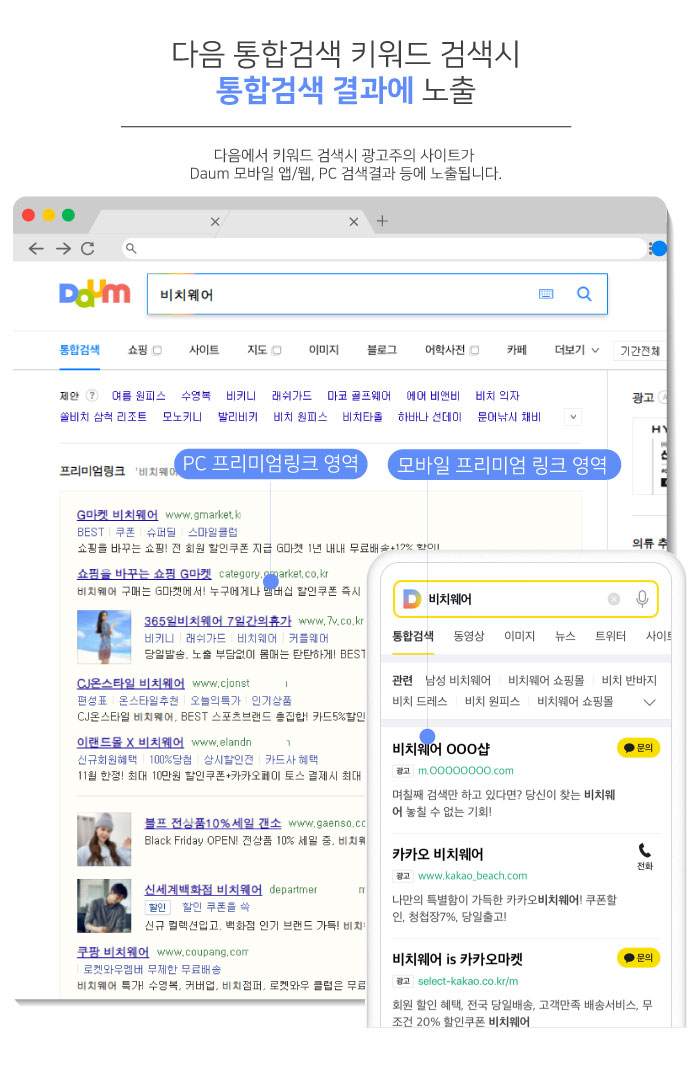Click the 365일비치웨어 ad thumbnail
This screenshot has height=1080, width=700.
point(104,637)
